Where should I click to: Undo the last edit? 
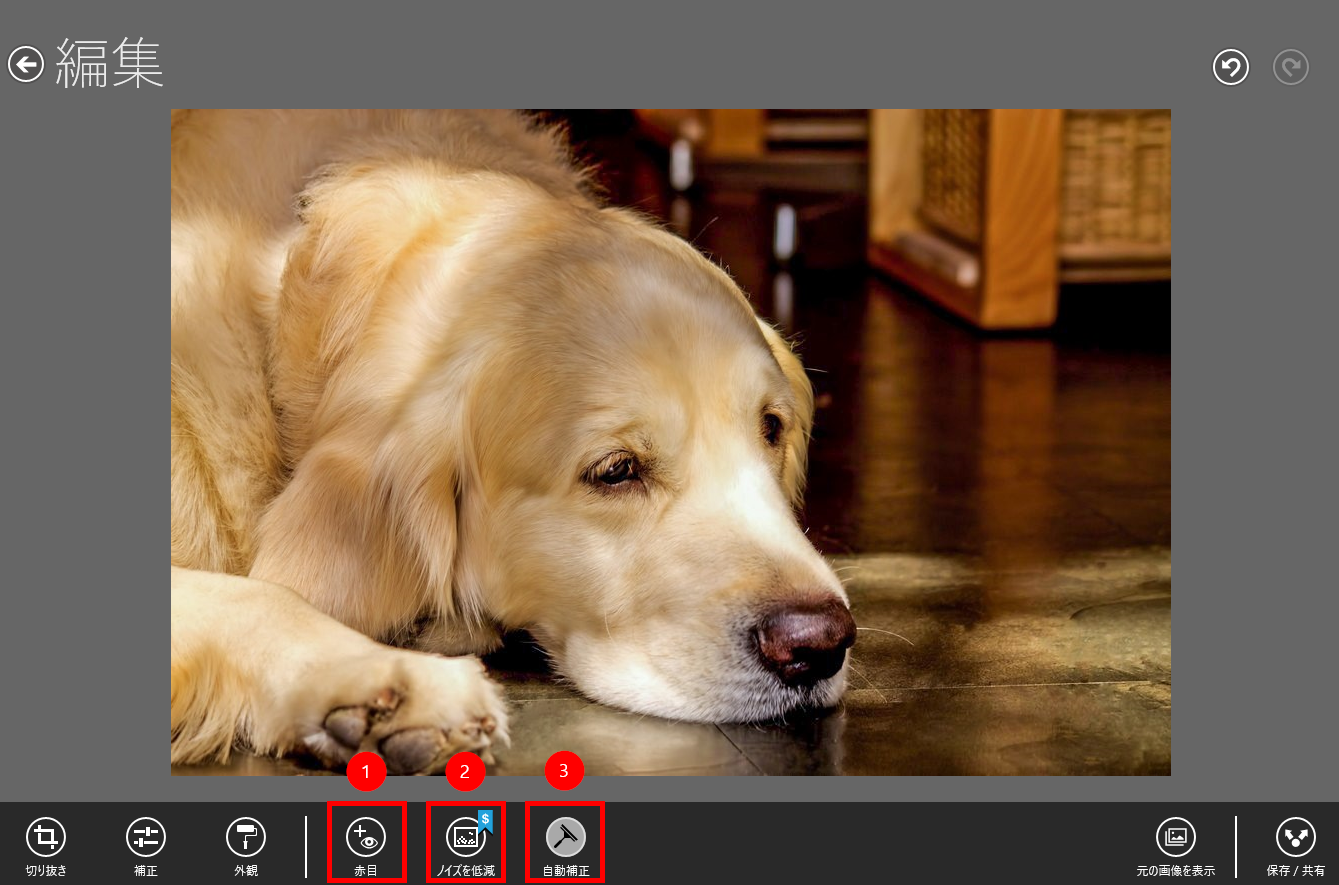coord(1231,67)
